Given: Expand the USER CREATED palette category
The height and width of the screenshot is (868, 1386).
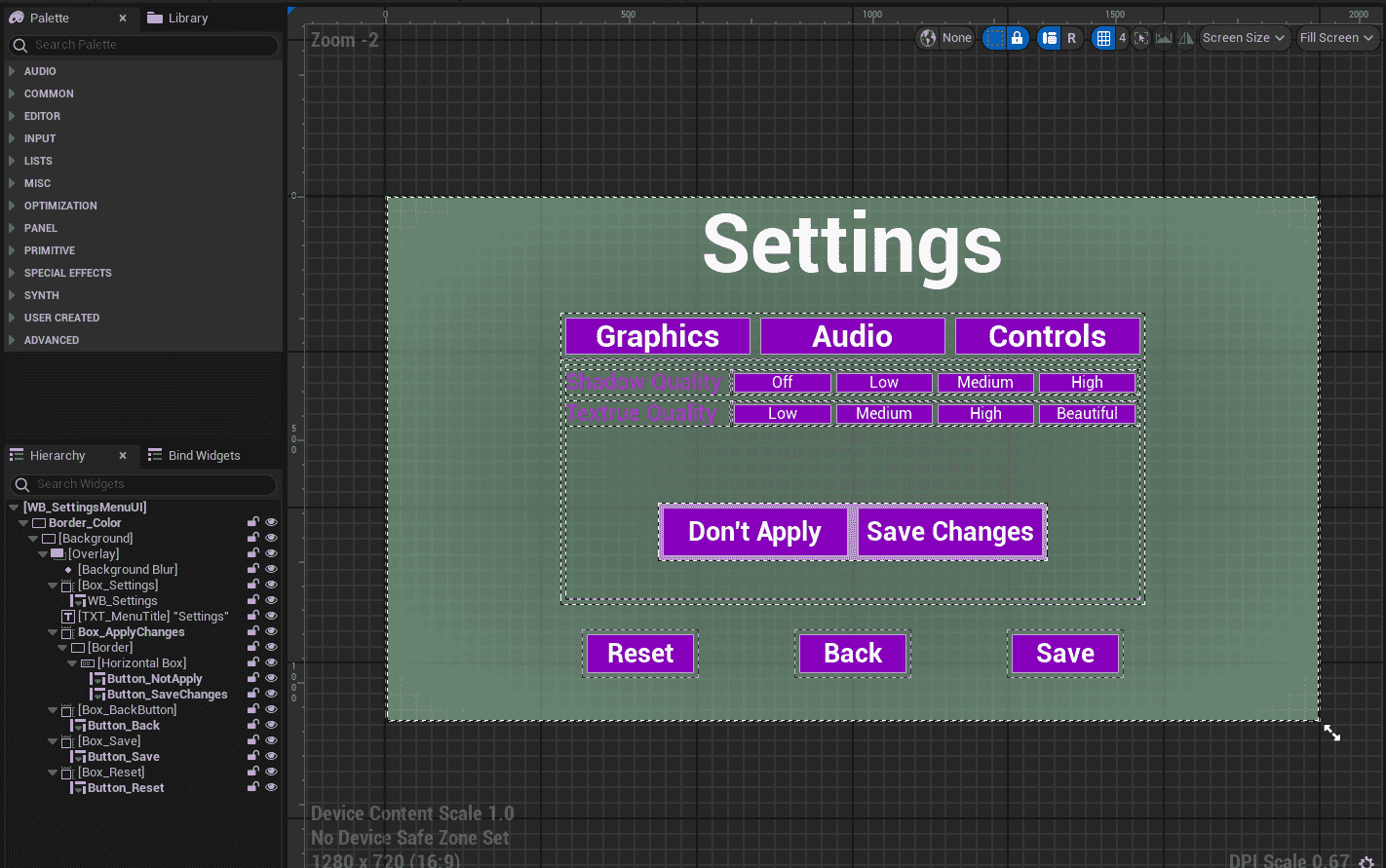Looking at the screenshot, I should [12, 318].
